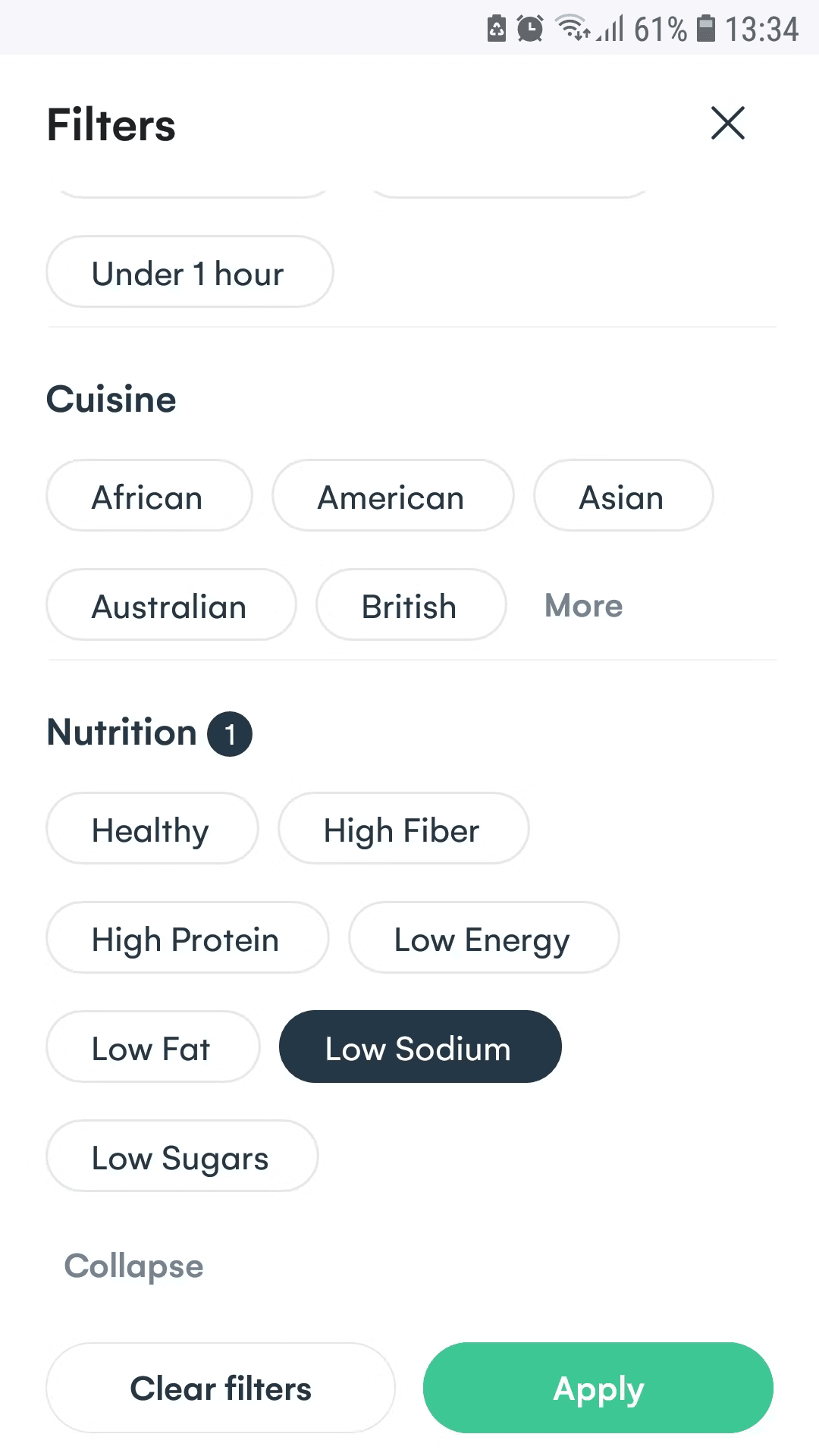Select the High Protein filter
This screenshot has width=819, height=1456.
[x=187, y=938]
